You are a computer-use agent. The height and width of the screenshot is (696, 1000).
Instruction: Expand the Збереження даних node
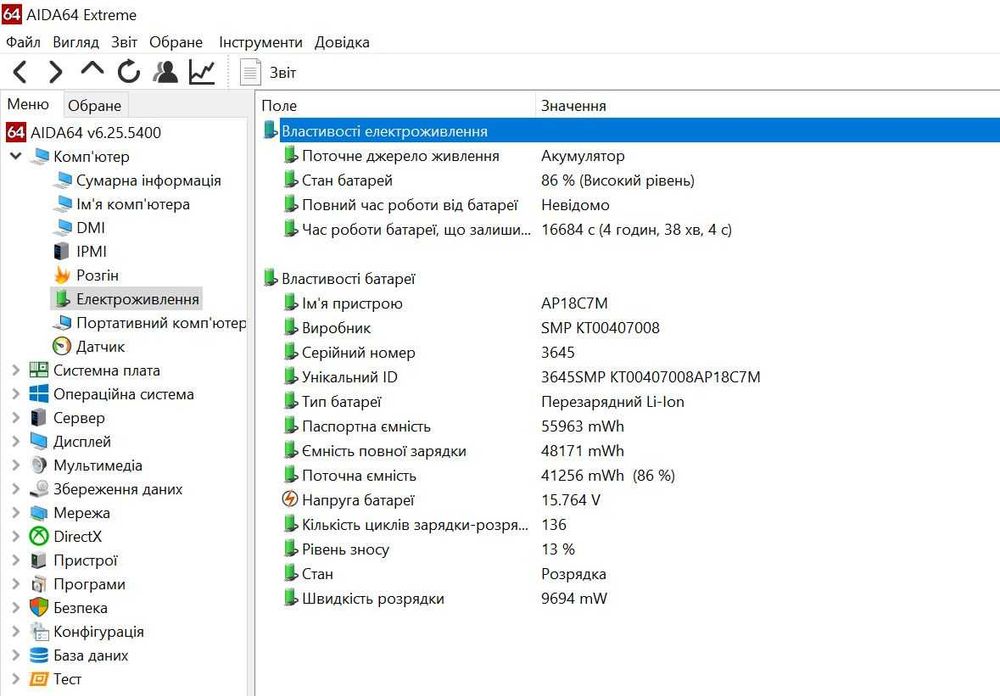16,489
